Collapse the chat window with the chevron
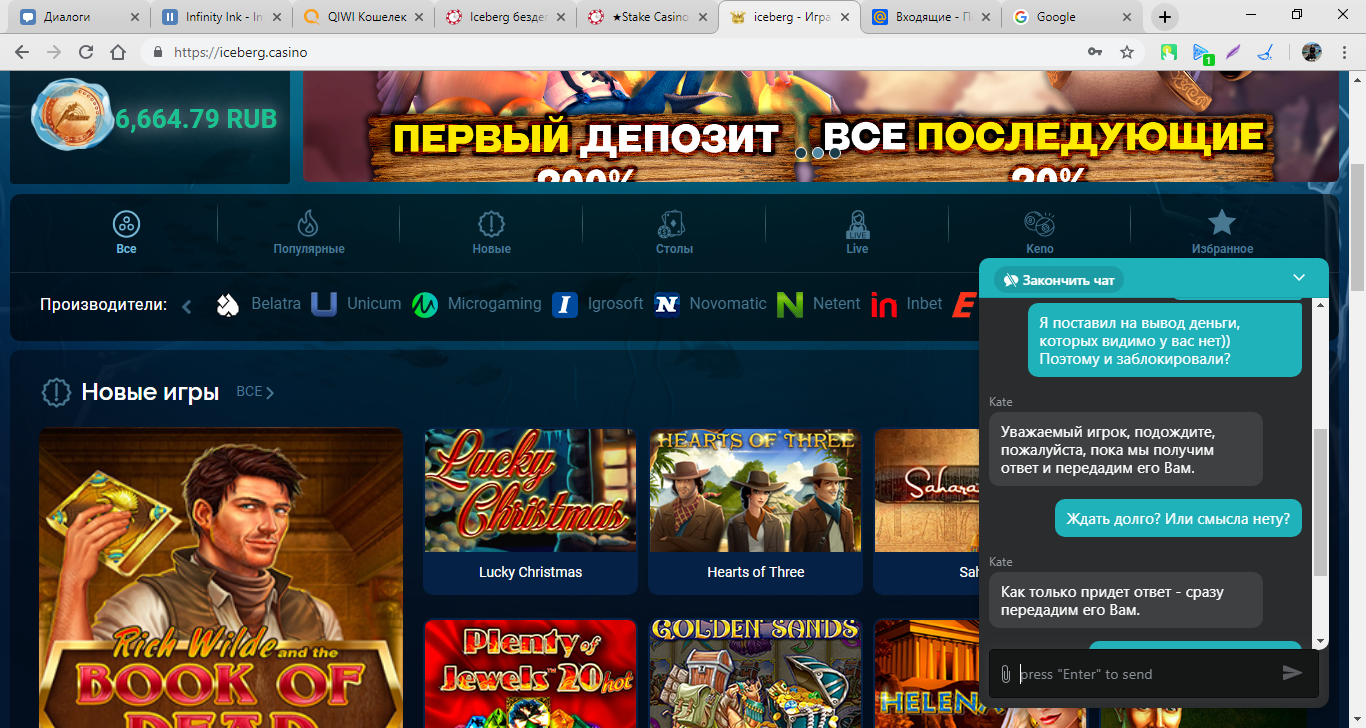This screenshot has width=1366, height=728. (x=1299, y=278)
